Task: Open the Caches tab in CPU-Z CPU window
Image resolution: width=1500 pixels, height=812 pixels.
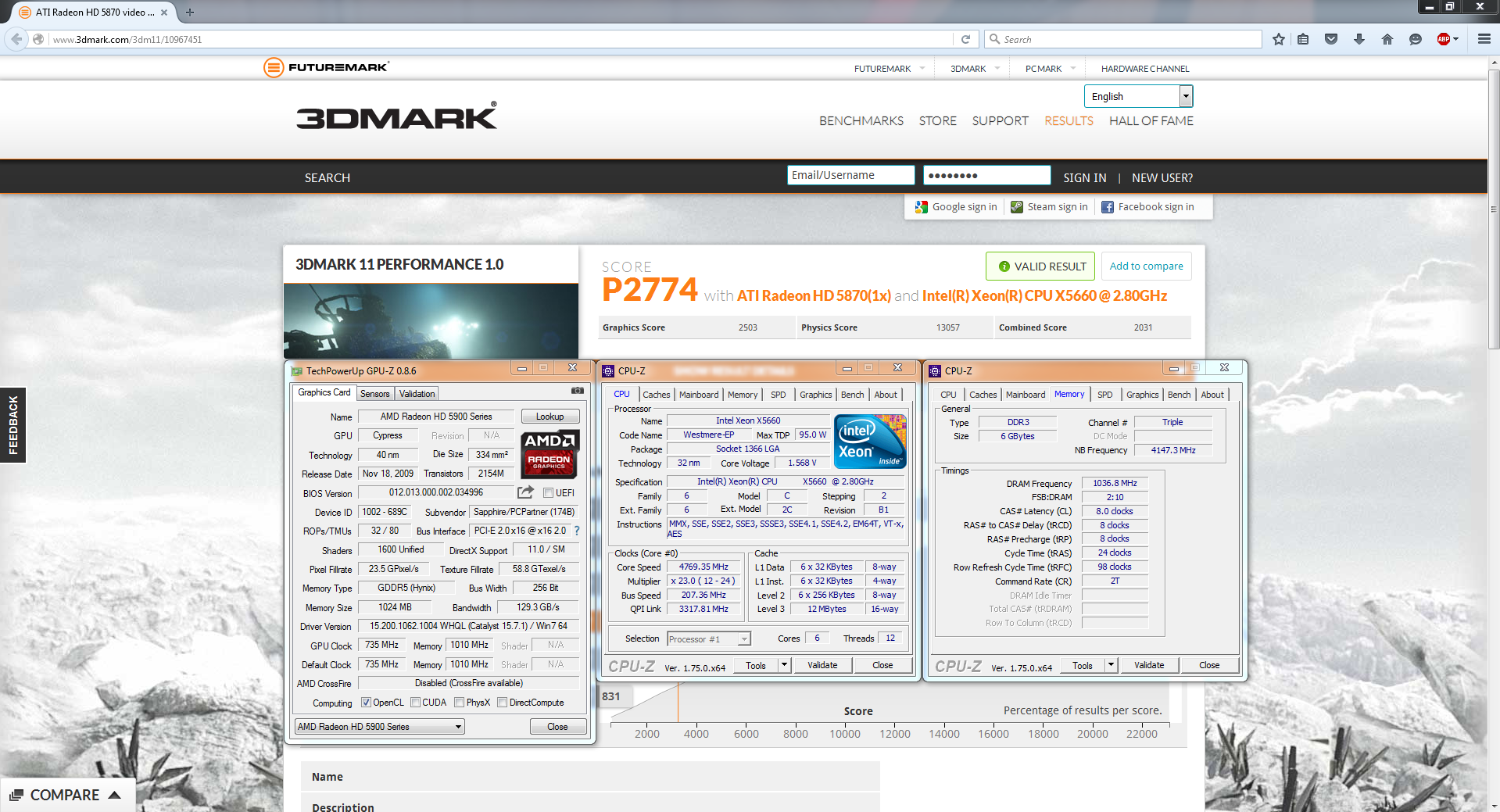Action: 657,395
